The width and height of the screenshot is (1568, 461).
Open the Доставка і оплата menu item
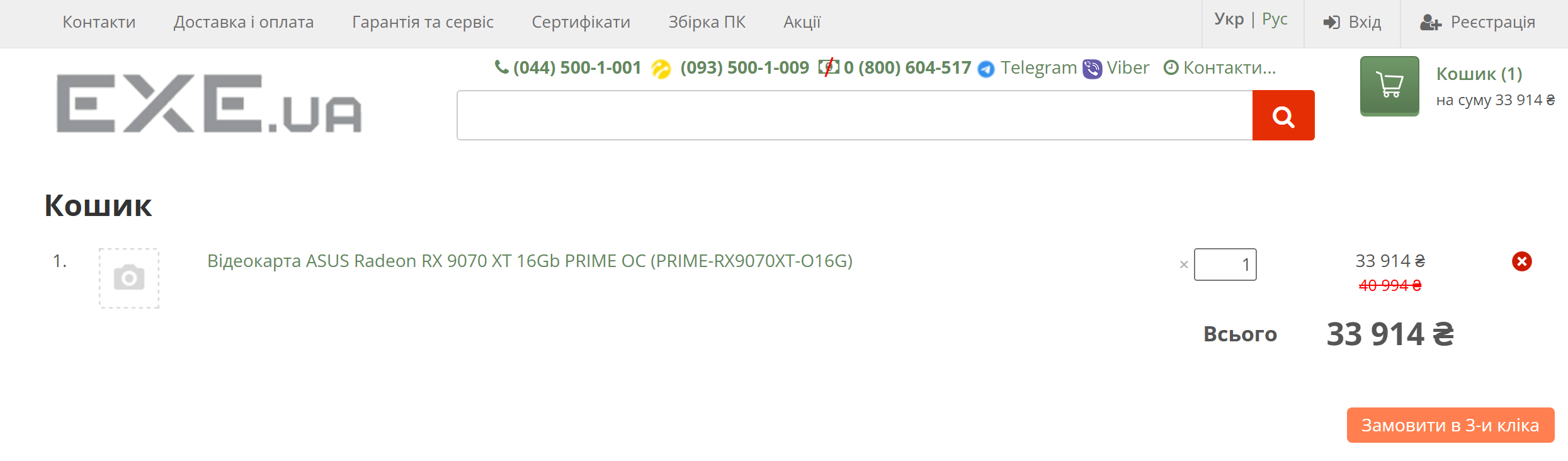[244, 22]
